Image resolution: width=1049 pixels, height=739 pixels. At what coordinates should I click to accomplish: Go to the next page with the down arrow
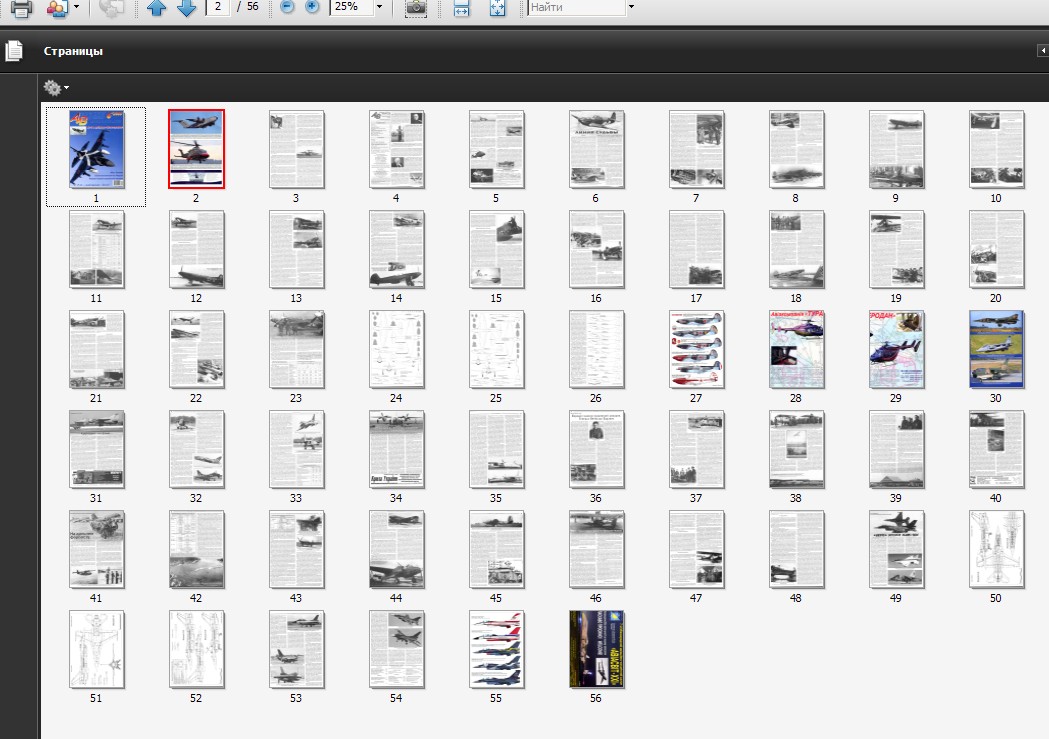186,8
